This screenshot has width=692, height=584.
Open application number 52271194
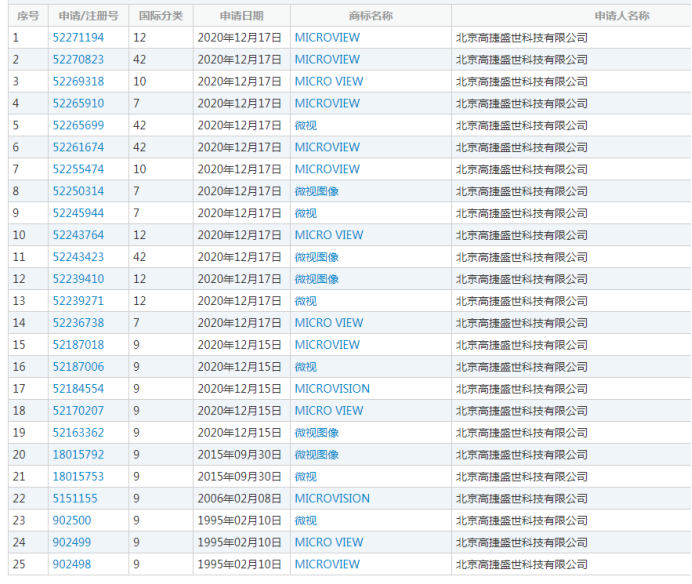click(x=78, y=38)
